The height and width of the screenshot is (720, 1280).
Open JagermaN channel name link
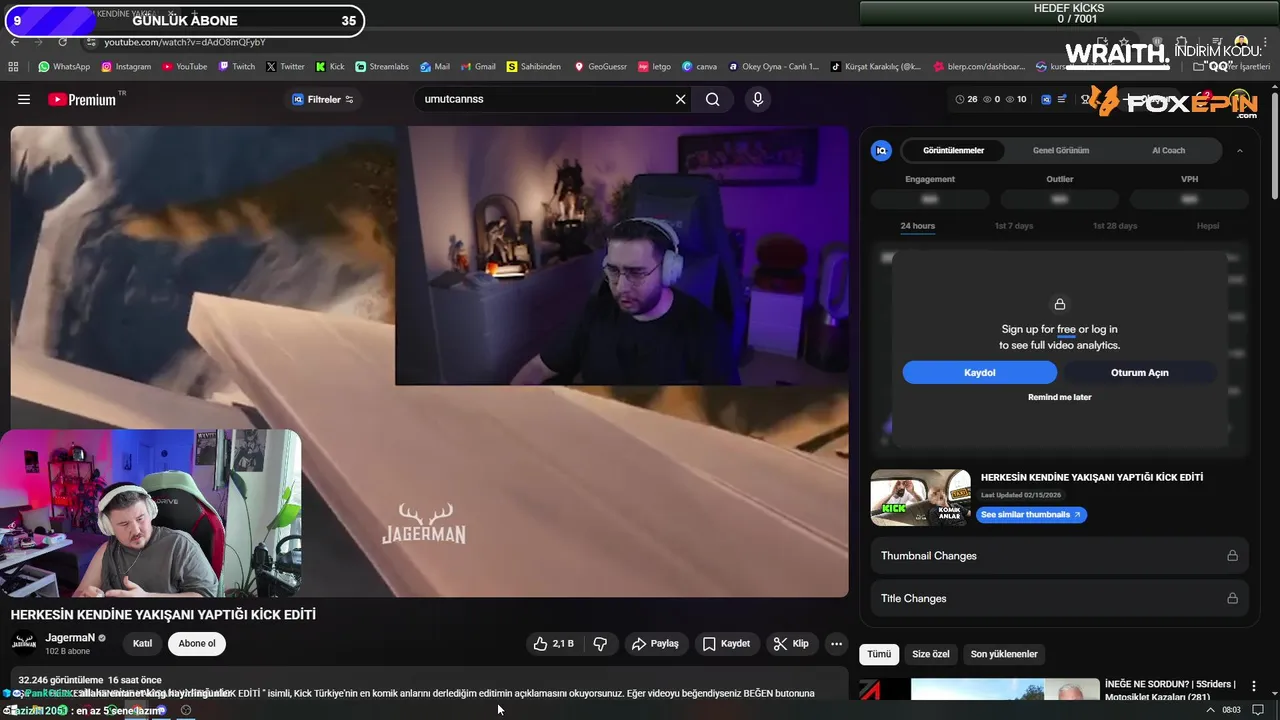70,638
